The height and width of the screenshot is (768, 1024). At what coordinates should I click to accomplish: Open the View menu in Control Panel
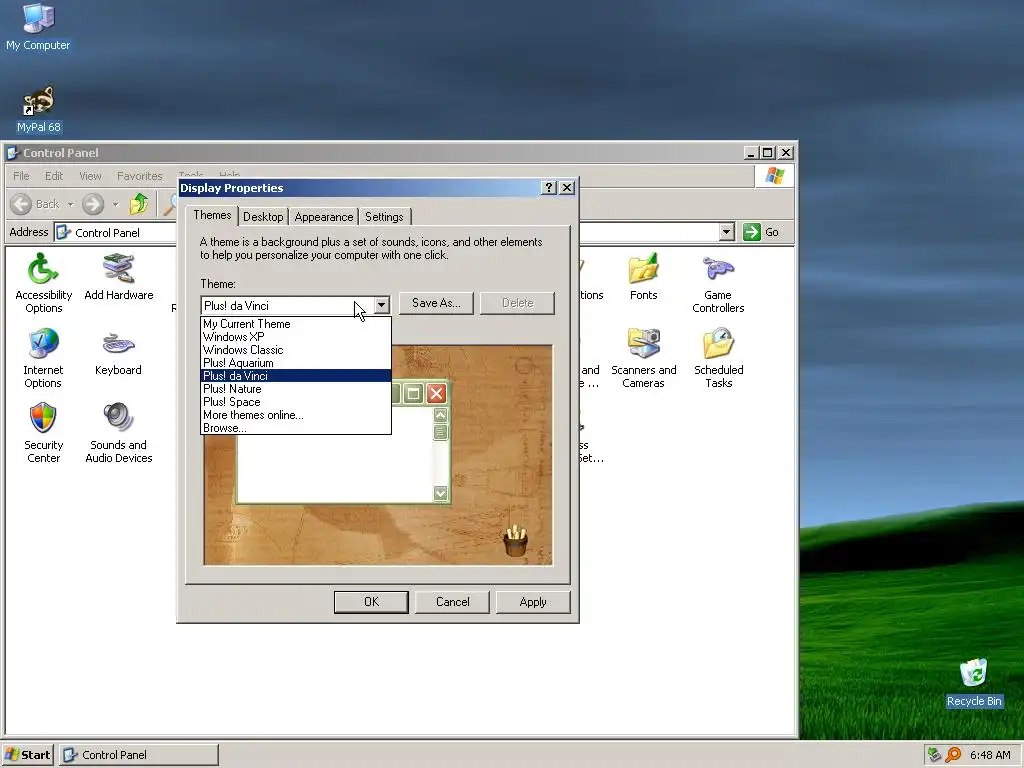tap(90, 176)
